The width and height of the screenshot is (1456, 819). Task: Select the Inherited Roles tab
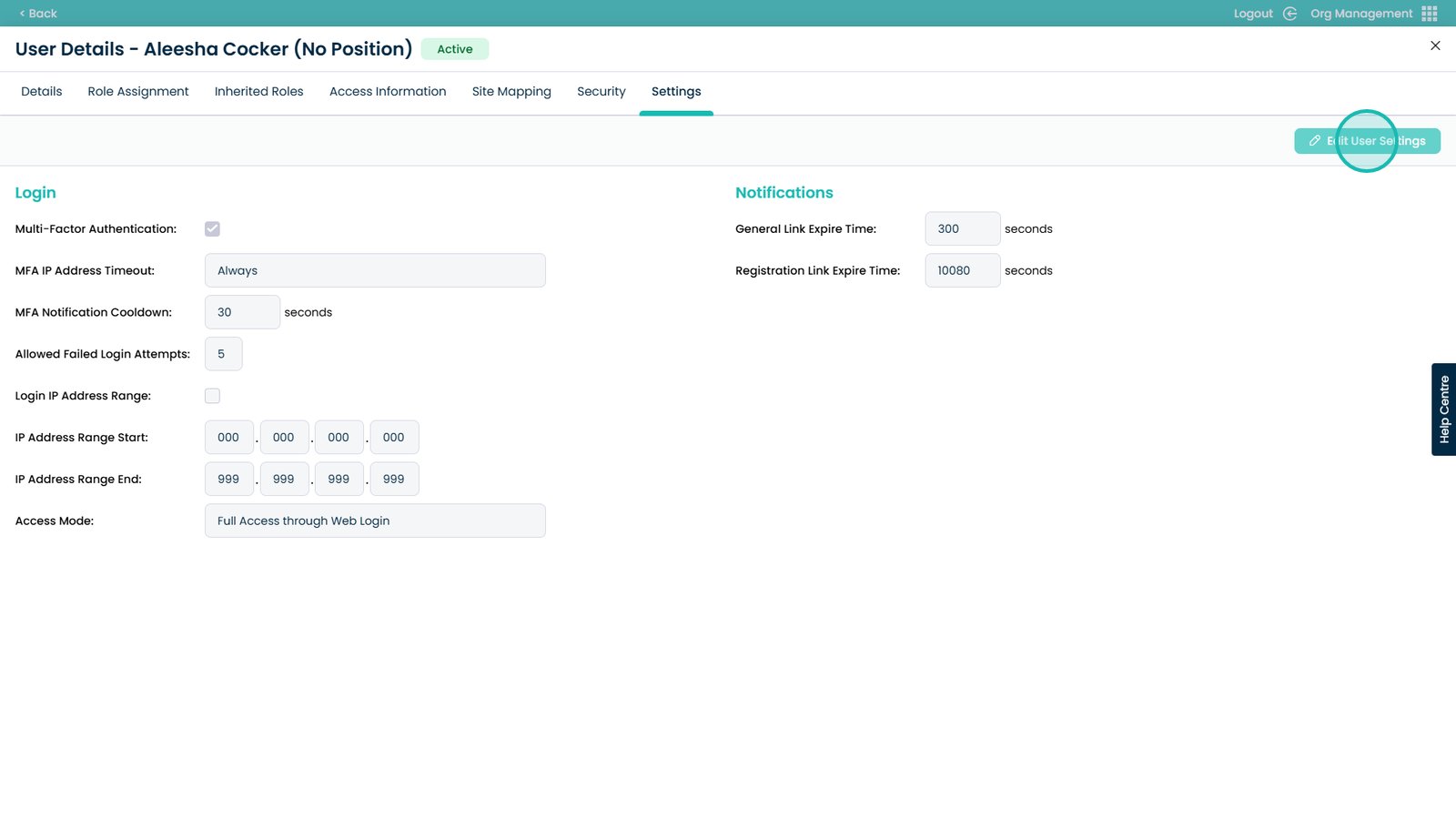[259, 92]
